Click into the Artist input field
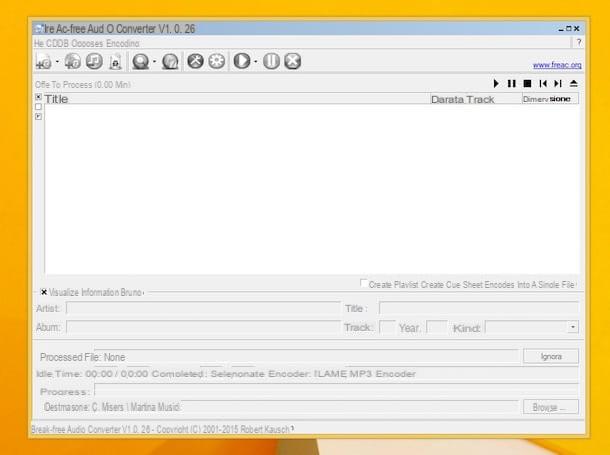 click(203, 308)
